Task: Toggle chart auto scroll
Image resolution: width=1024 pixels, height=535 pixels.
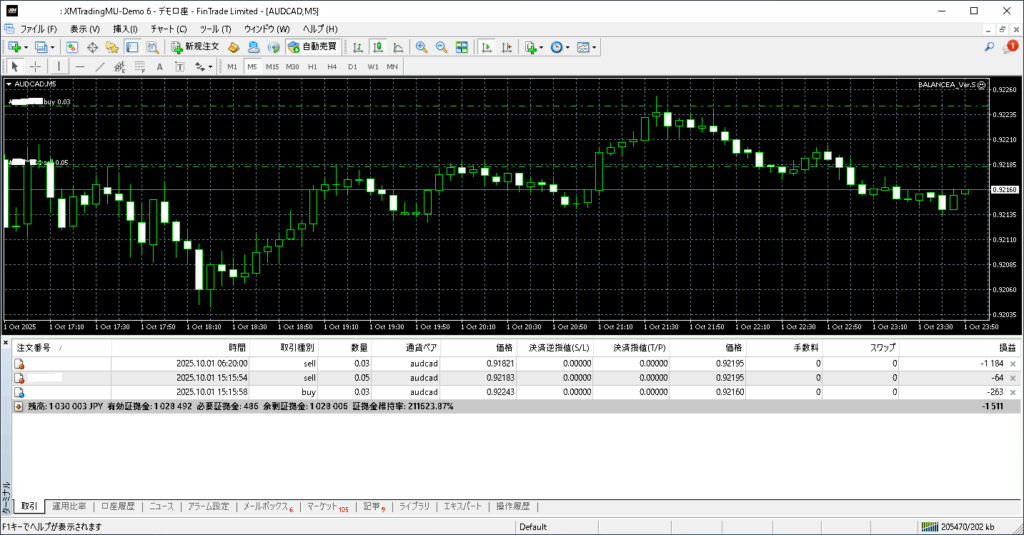Action: tap(486, 47)
